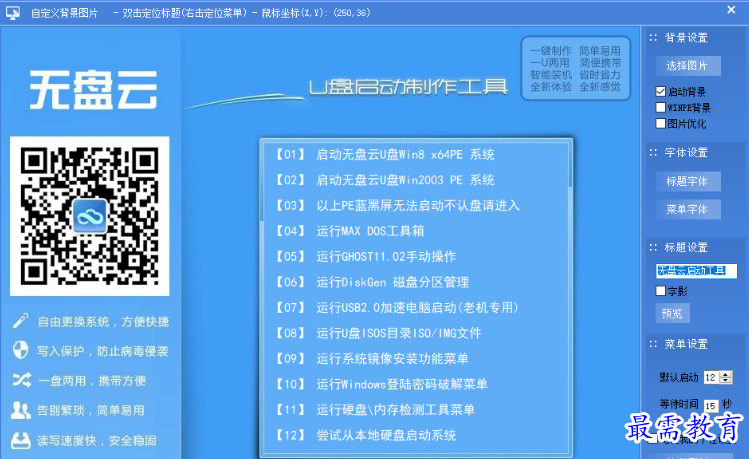The image size is (749, 459).
Task: Click the shield icon beside 写入保护
Action: pyautogui.click(x=20, y=350)
